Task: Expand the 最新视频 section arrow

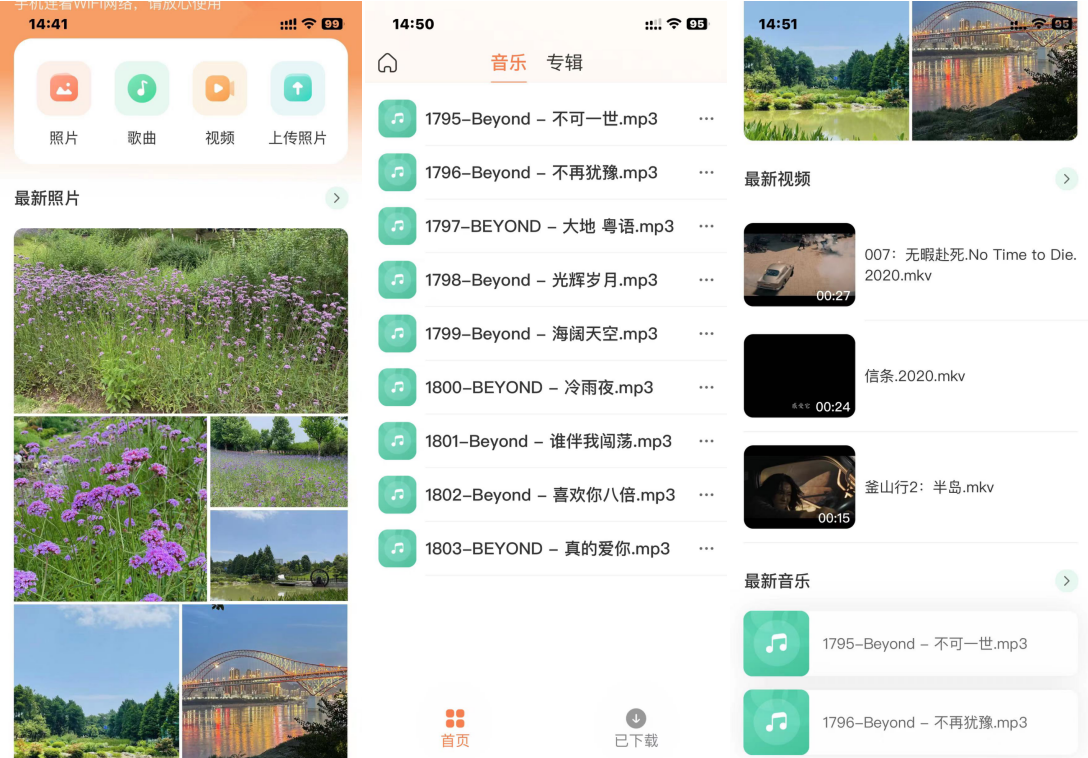Action: pyautogui.click(x=1066, y=179)
